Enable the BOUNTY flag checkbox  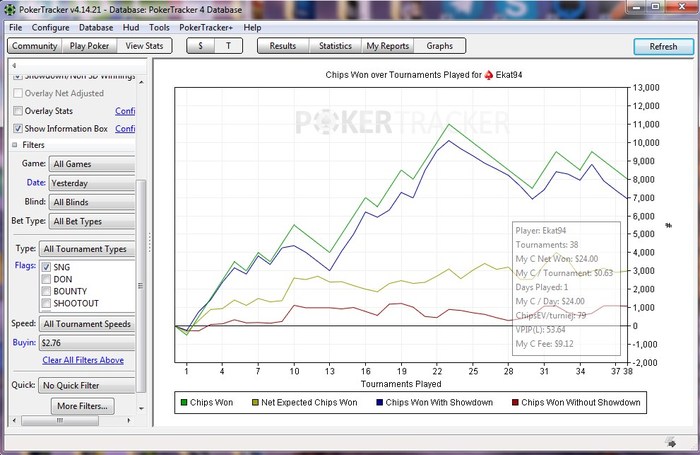coord(46,291)
